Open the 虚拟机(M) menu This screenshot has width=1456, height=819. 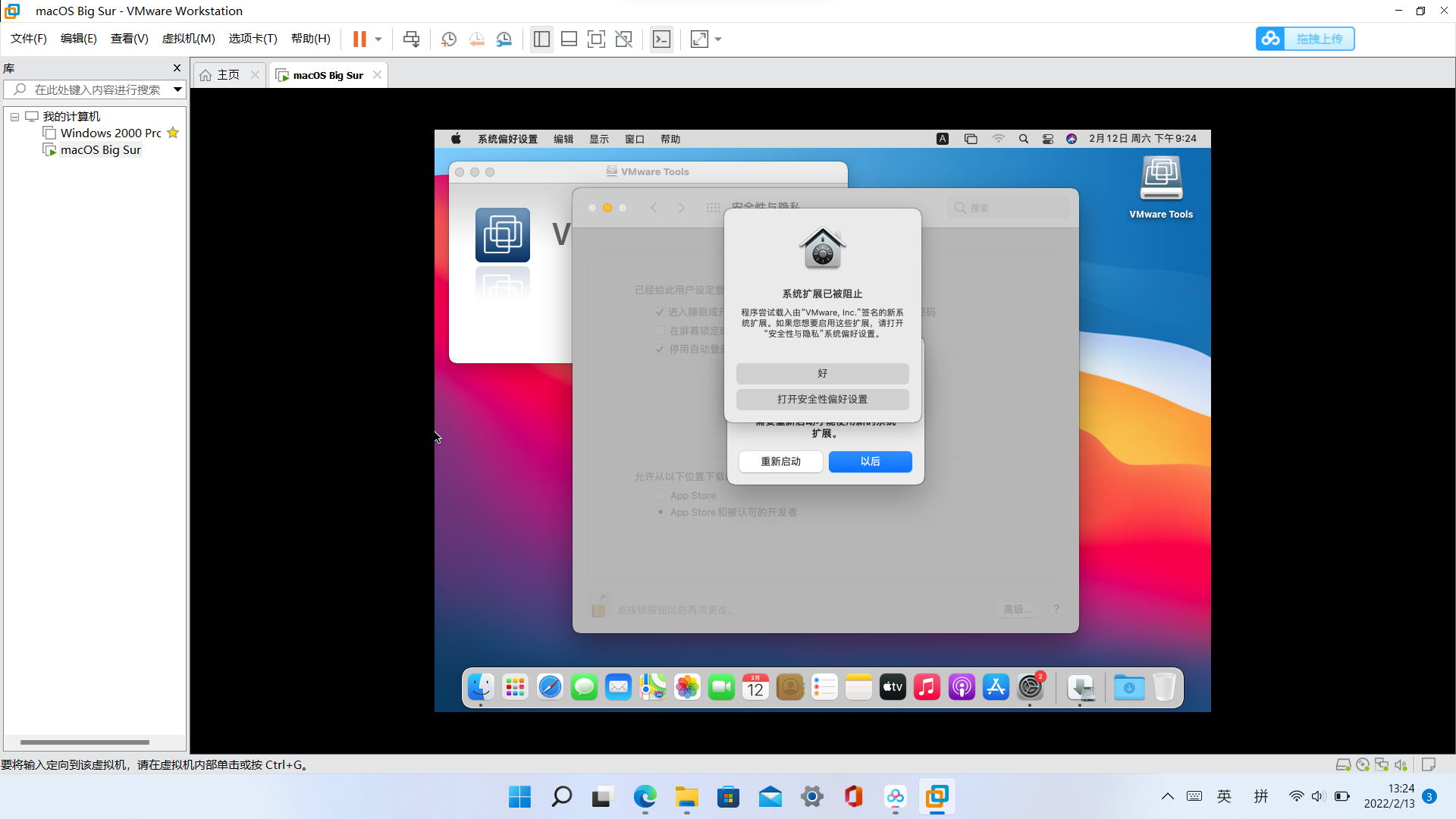click(x=188, y=39)
